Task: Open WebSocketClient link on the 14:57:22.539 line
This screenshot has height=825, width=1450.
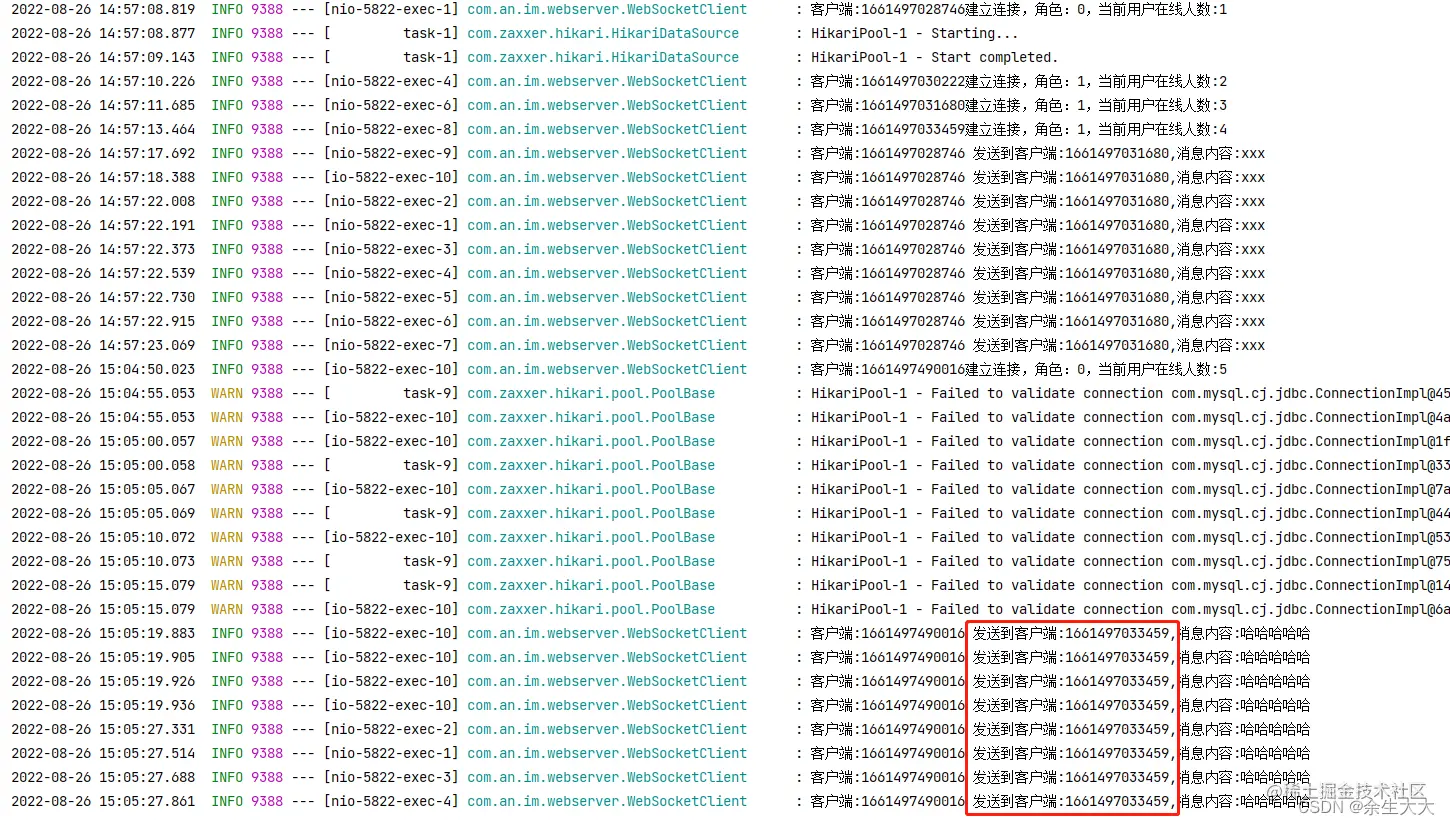Action: pyautogui.click(x=607, y=273)
